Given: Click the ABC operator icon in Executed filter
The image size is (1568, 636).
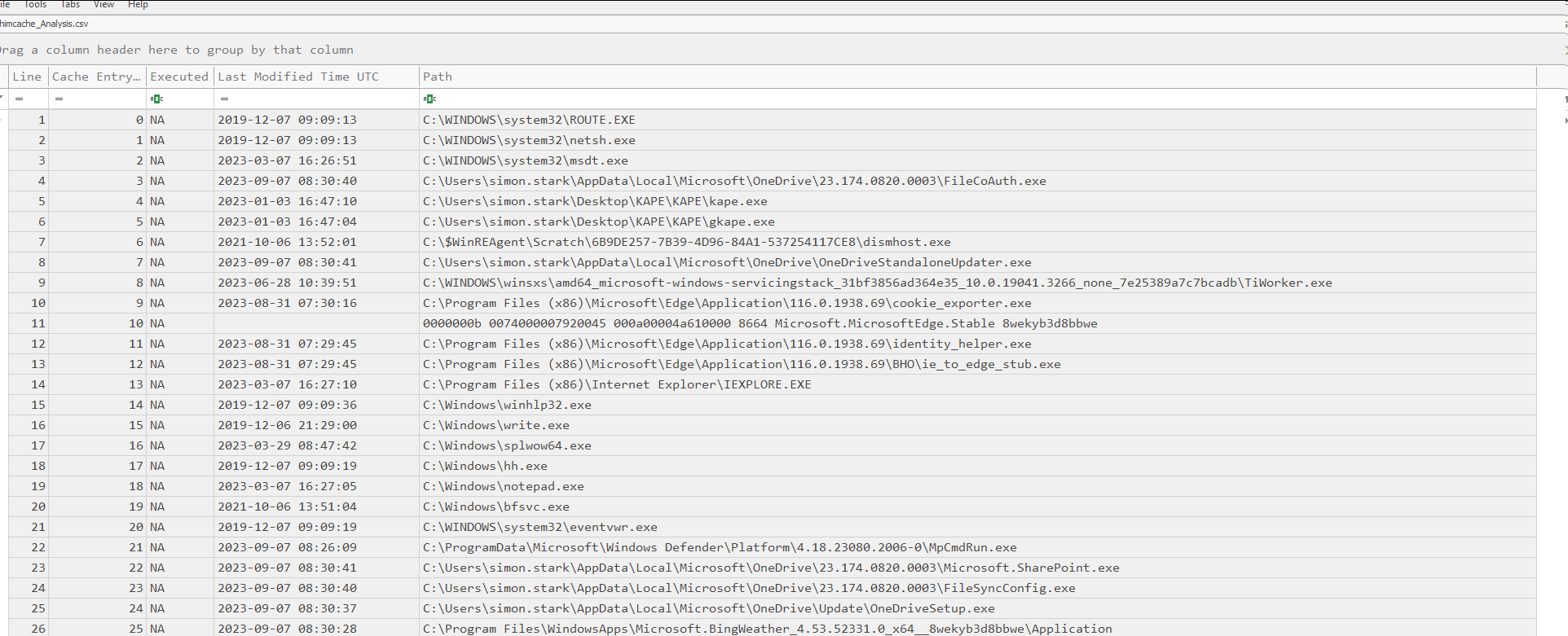Looking at the screenshot, I should tap(156, 99).
